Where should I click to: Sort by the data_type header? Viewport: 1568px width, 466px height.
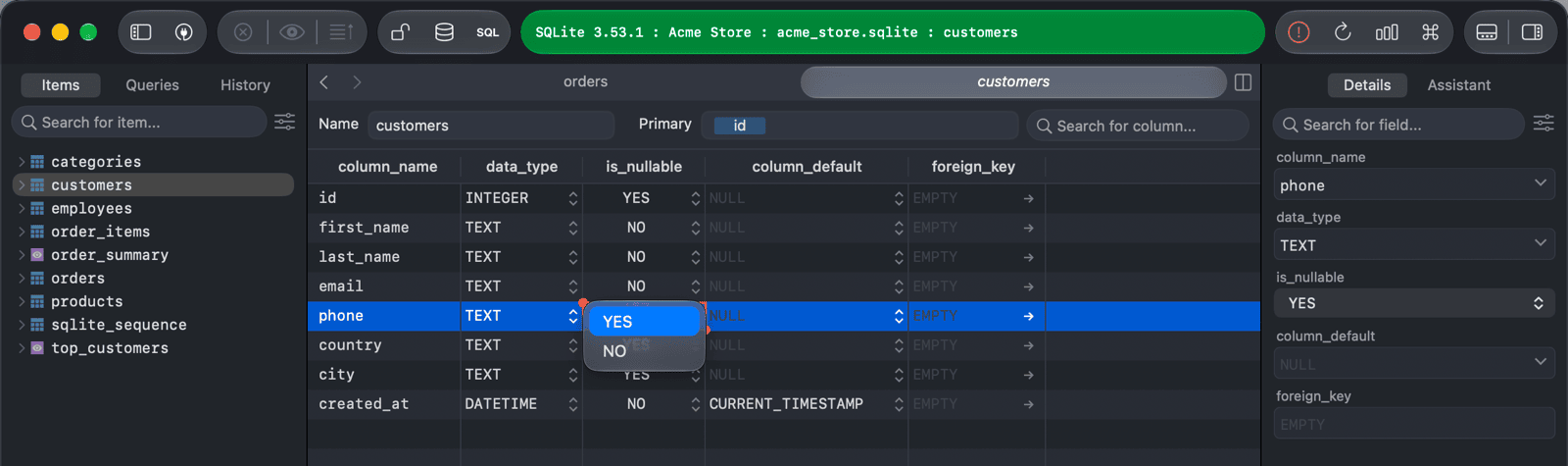(x=521, y=167)
